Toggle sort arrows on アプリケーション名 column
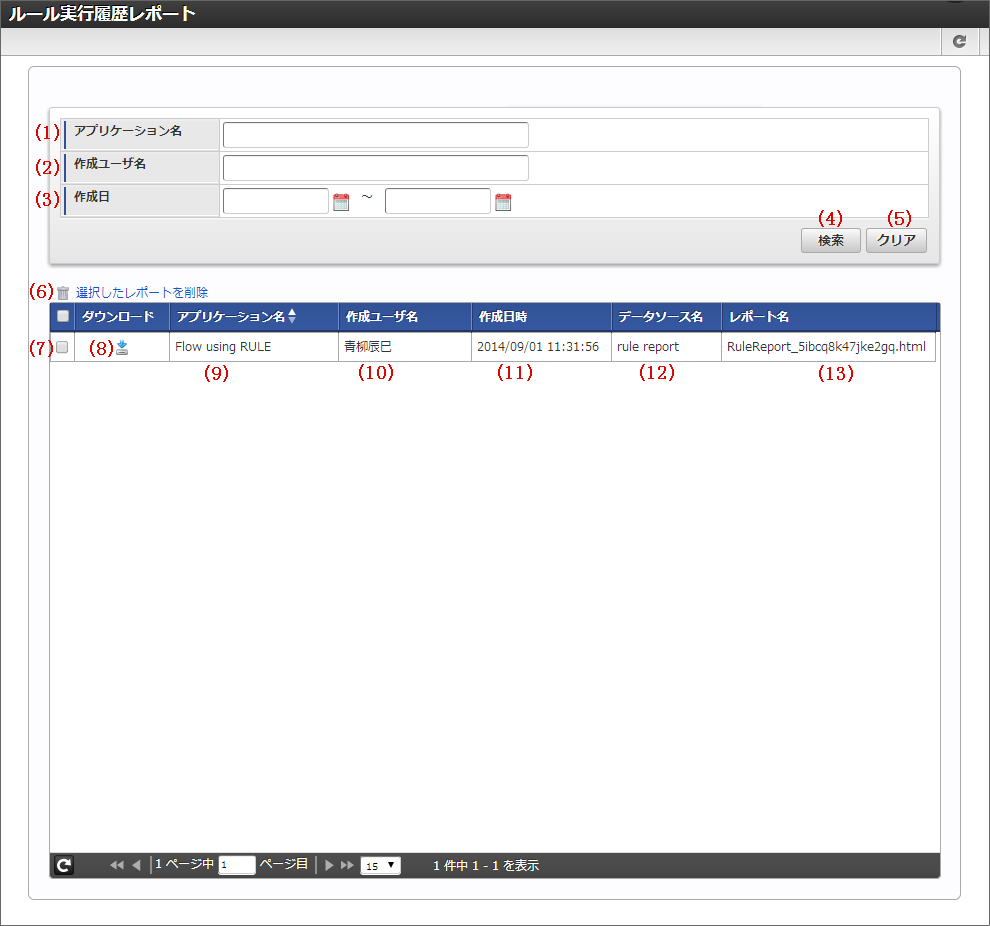The height and width of the screenshot is (926, 990). pyautogui.click(x=292, y=316)
